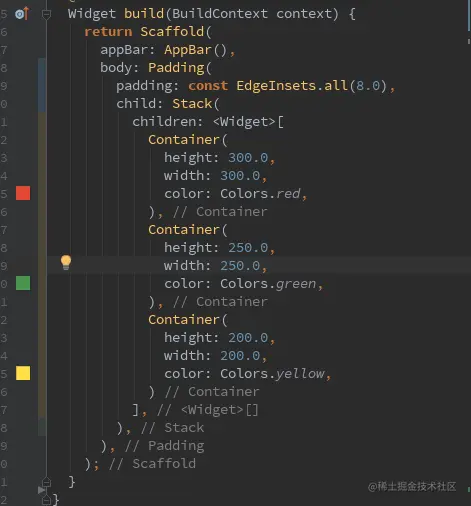
Task: Collapse the build method fold marker
Action: pyautogui.click(x=46, y=14)
